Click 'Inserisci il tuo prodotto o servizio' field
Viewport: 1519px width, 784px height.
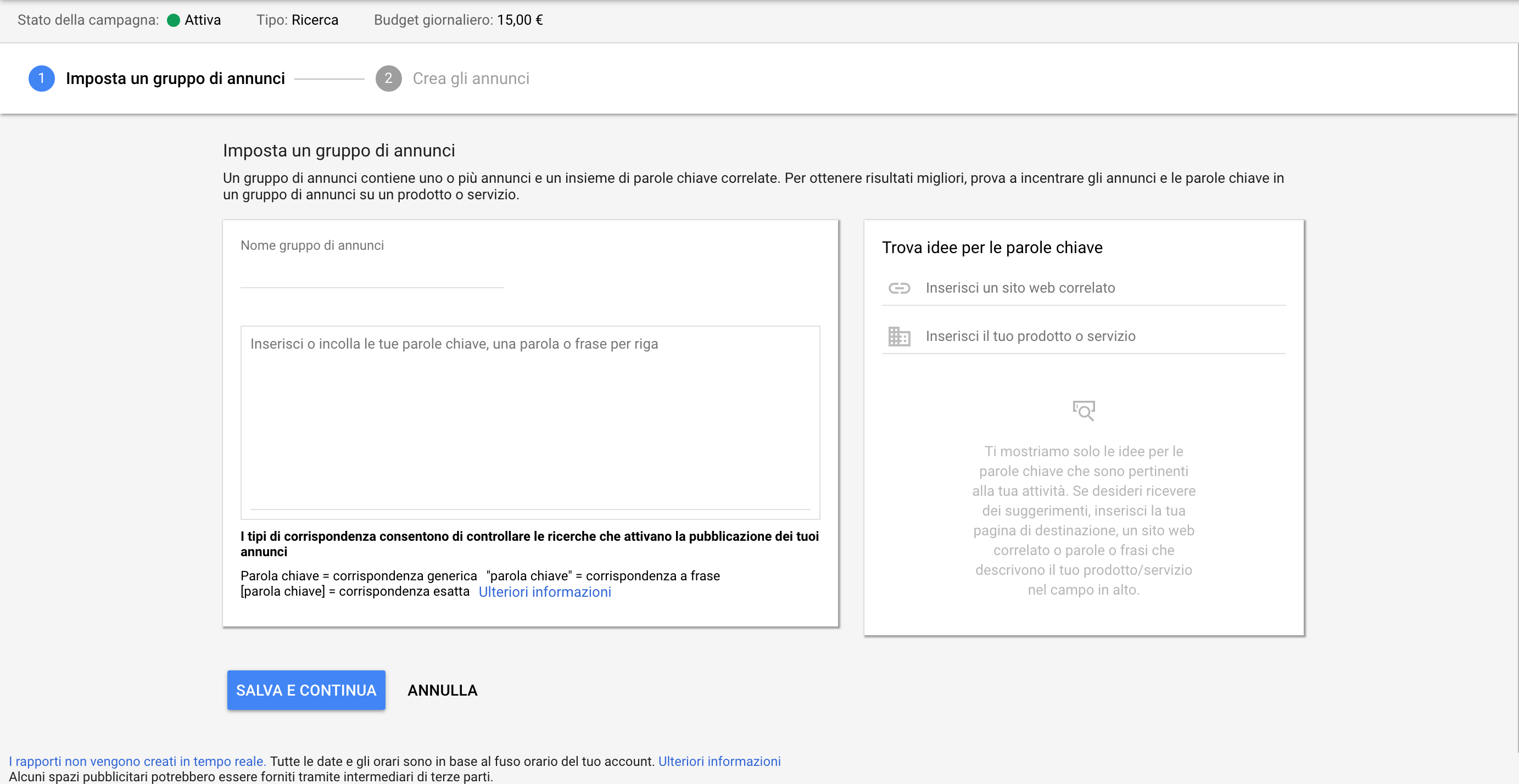1084,337
